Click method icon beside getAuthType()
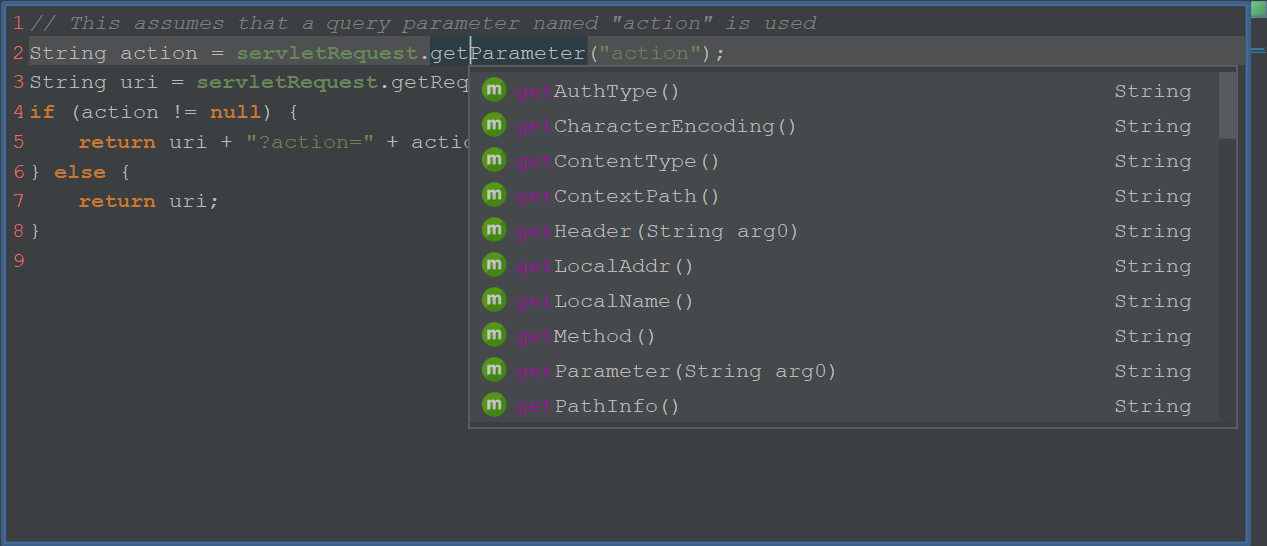 point(494,90)
